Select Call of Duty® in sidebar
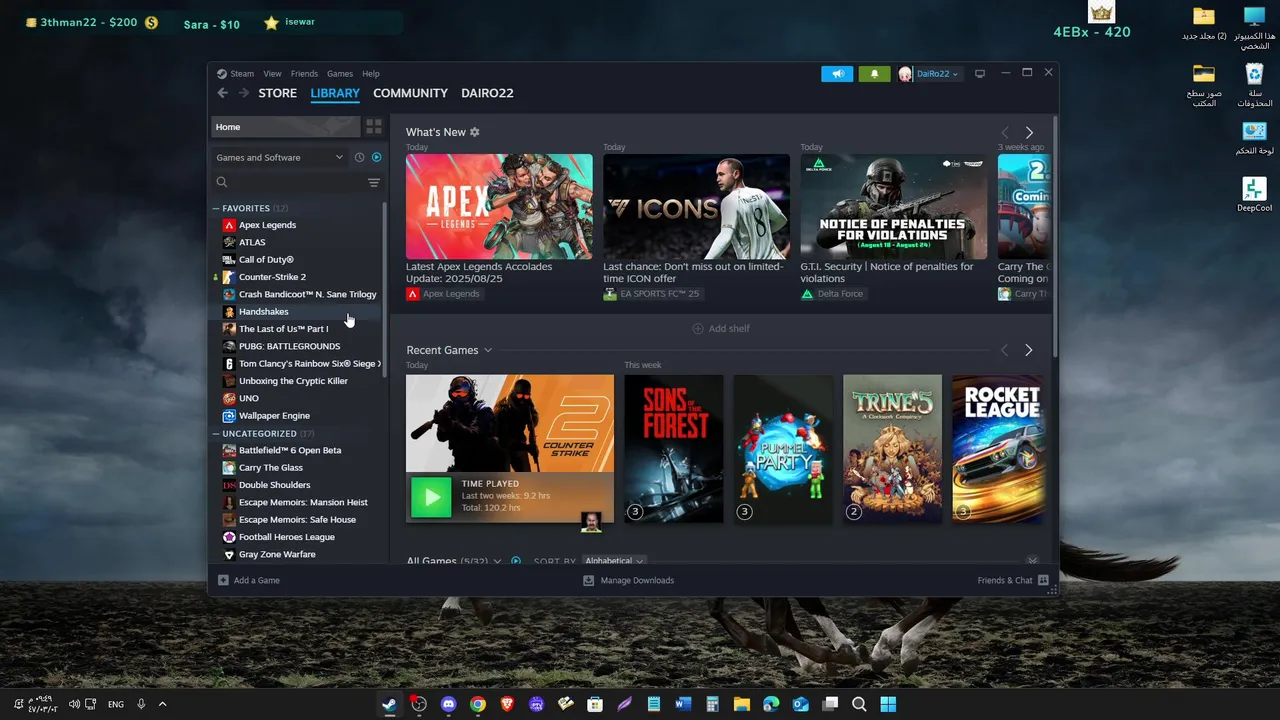 (266, 260)
